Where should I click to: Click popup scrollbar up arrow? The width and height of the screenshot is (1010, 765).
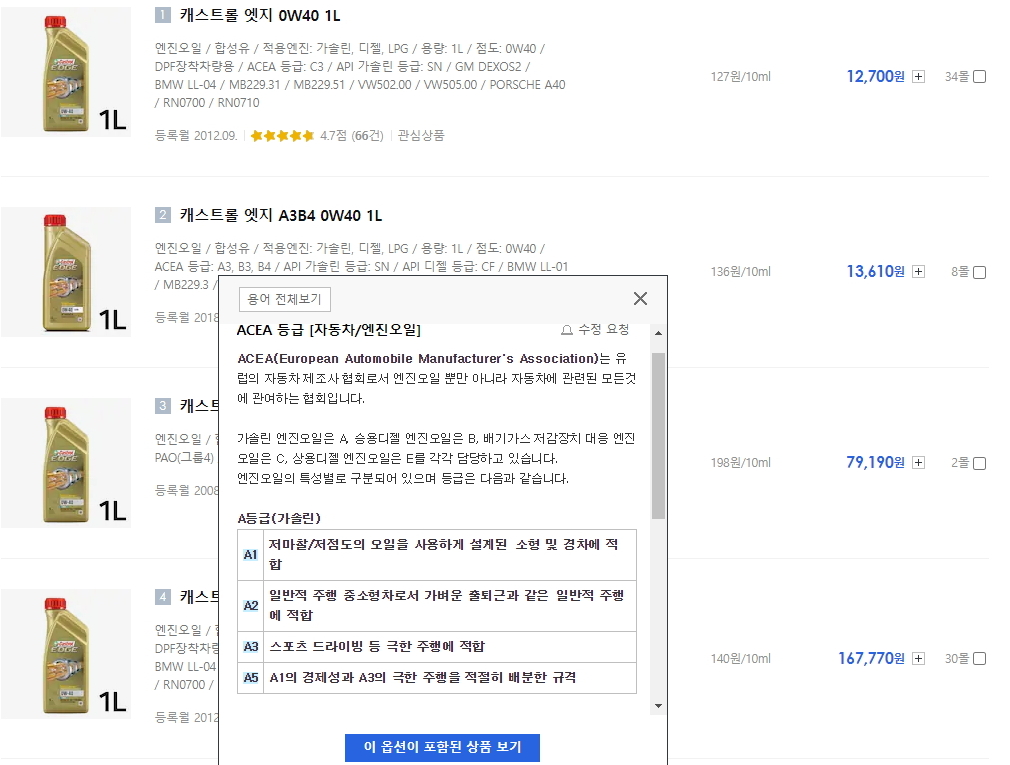[x=658, y=333]
